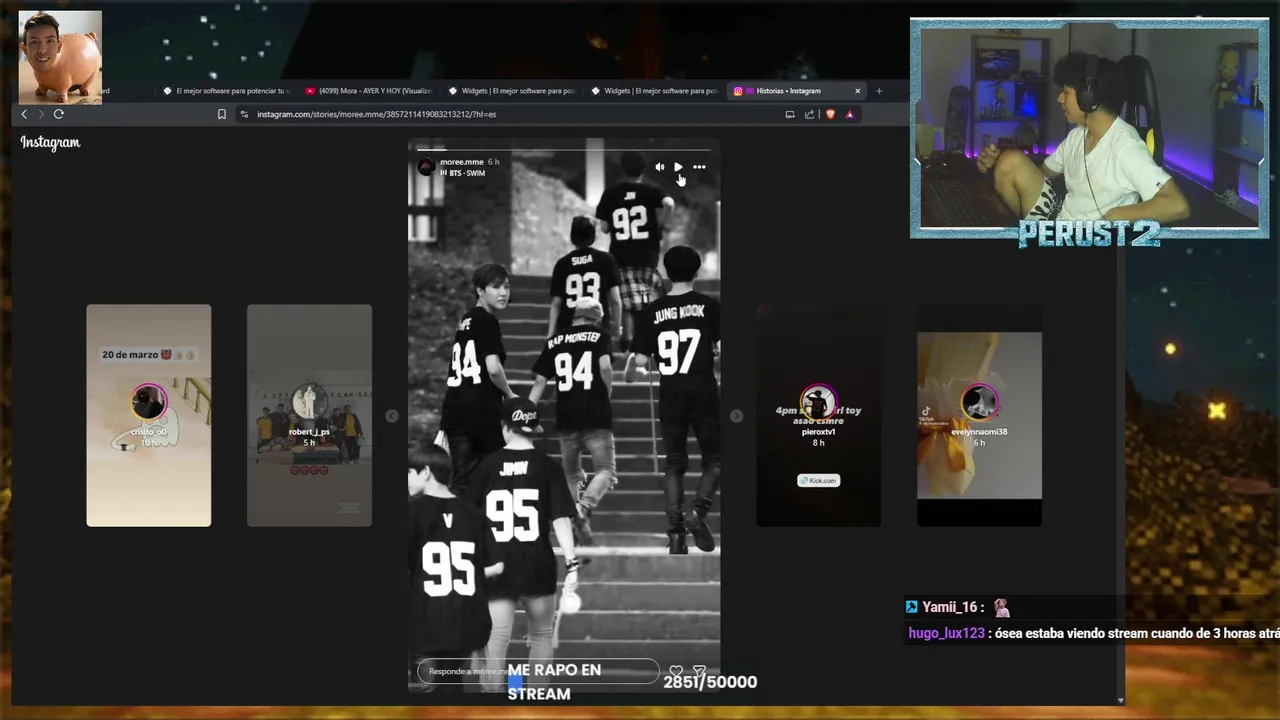Go to the previous story arrow

point(392,416)
